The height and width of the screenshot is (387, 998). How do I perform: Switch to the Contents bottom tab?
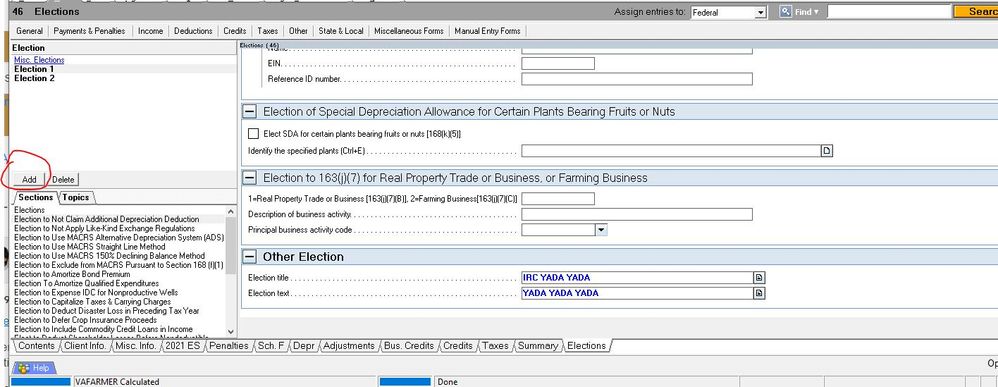36,346
